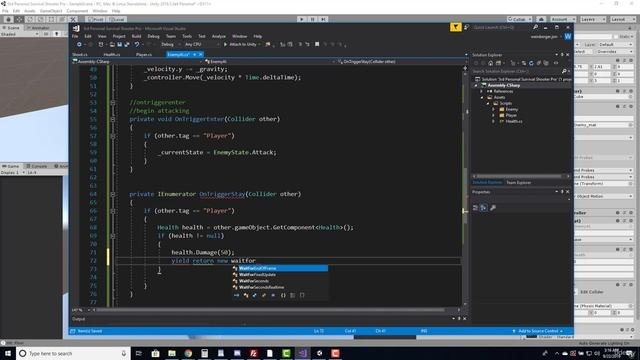The height and width of the screenshot is (360, 640).
Task: Click the Unity Play button
Action: click(x=302, y=19)
